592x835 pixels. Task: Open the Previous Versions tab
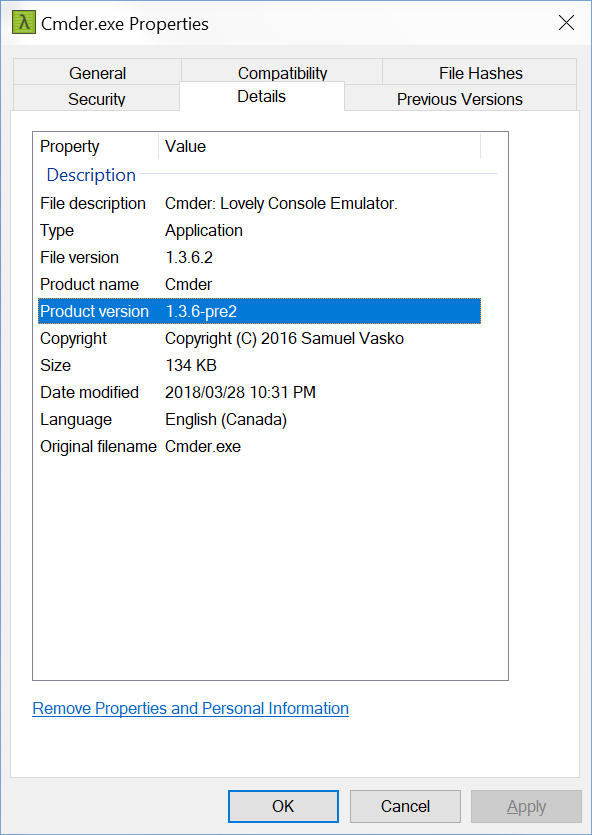[x=460, y=99]
